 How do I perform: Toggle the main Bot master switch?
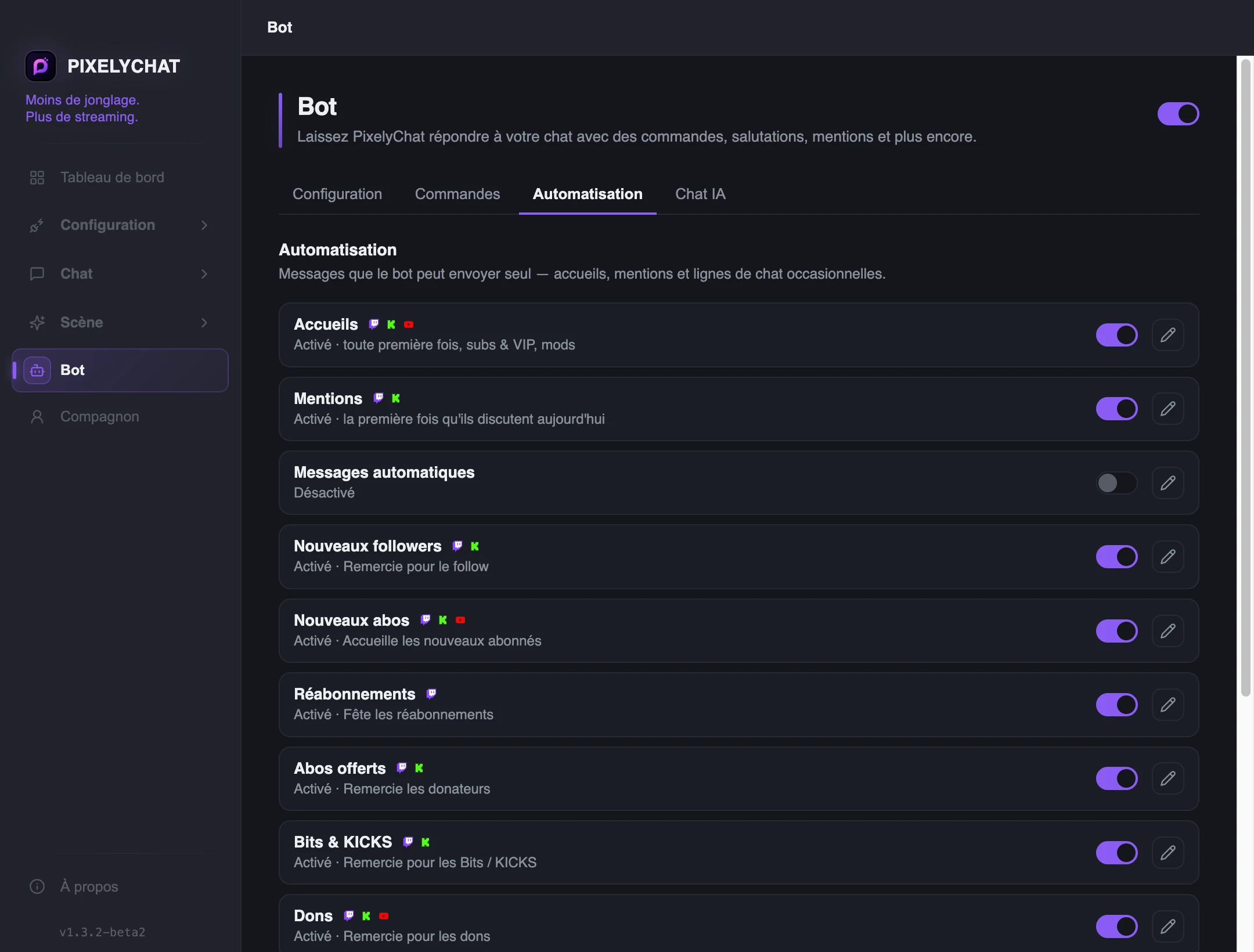[x=1178, y=114]
